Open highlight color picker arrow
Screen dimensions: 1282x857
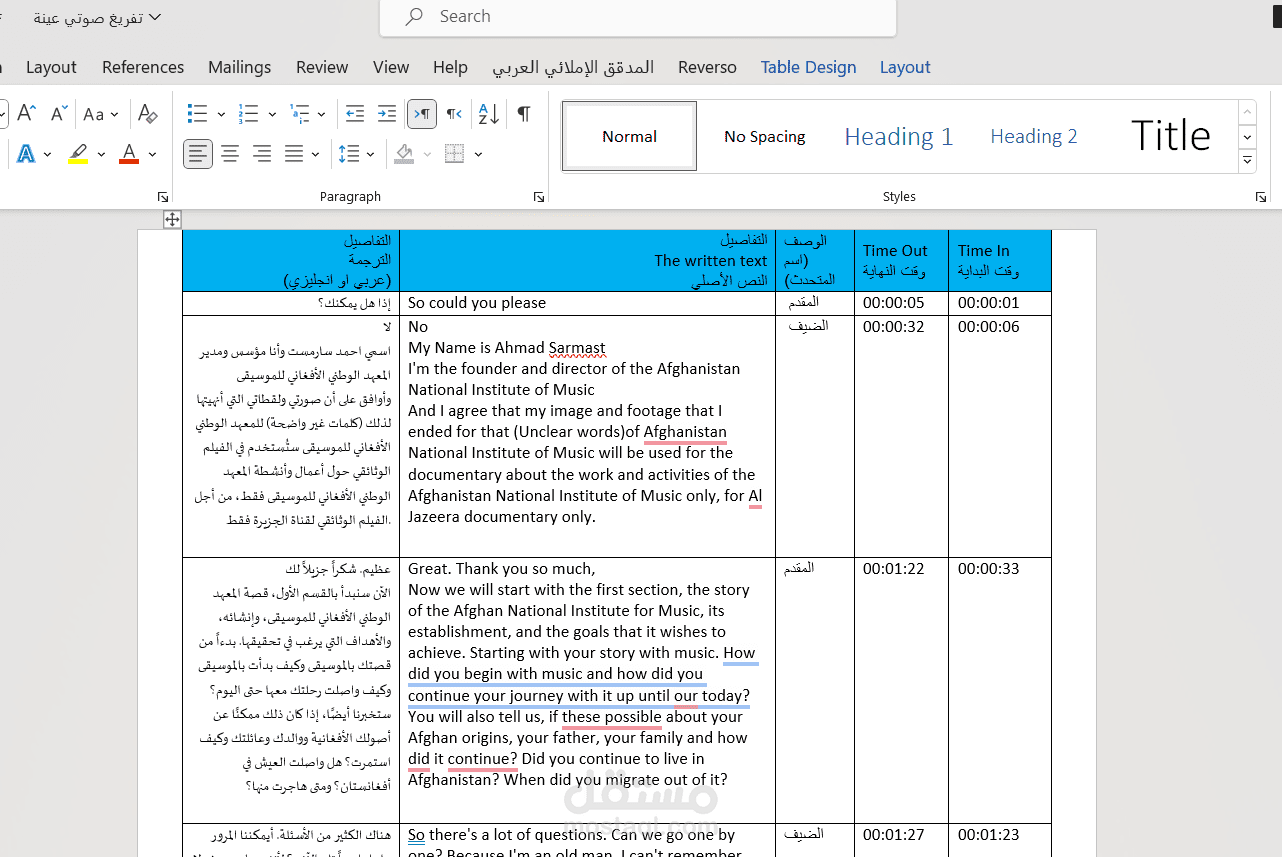point(101,155)
